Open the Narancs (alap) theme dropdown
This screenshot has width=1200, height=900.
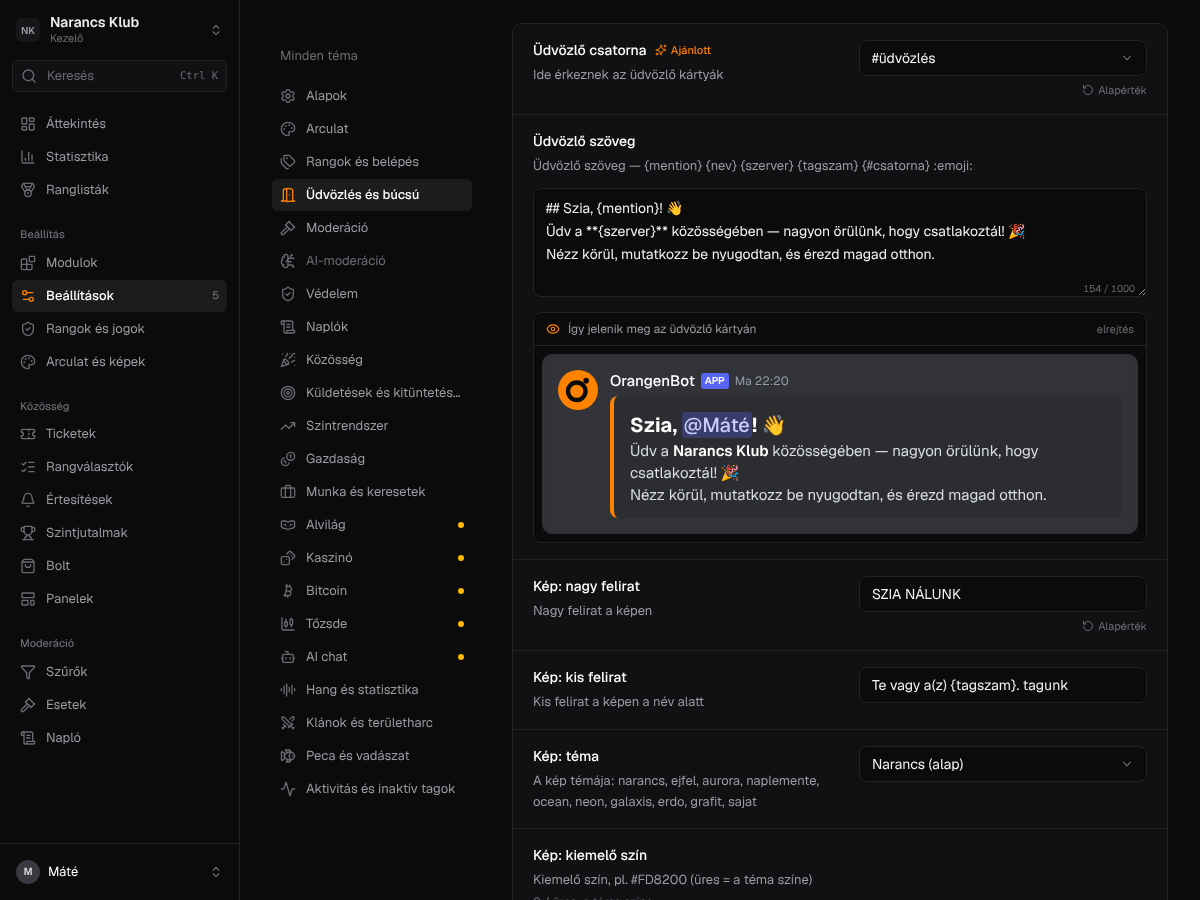coord(1003,764)
